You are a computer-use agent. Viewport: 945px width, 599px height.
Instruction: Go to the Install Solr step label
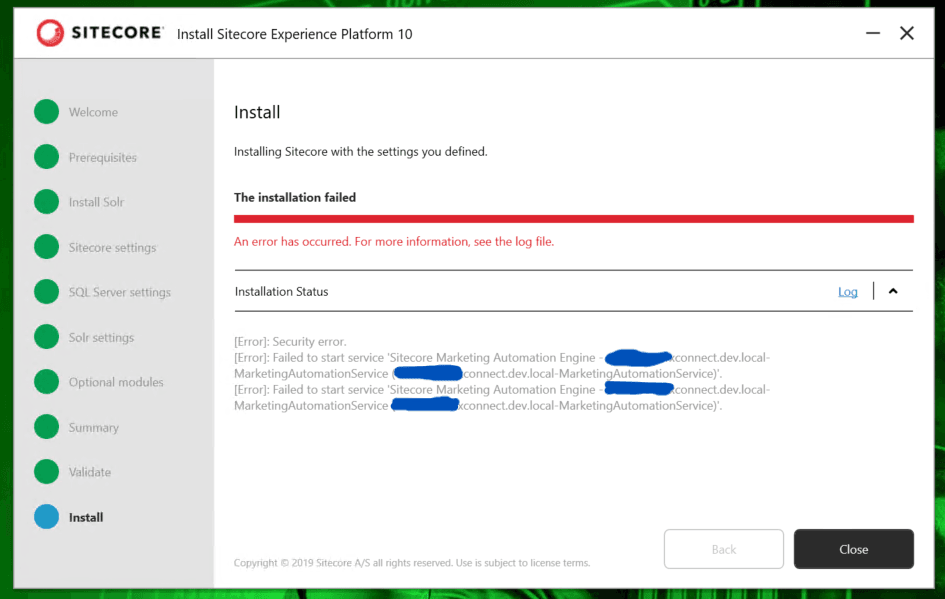(x=96, y=202)
